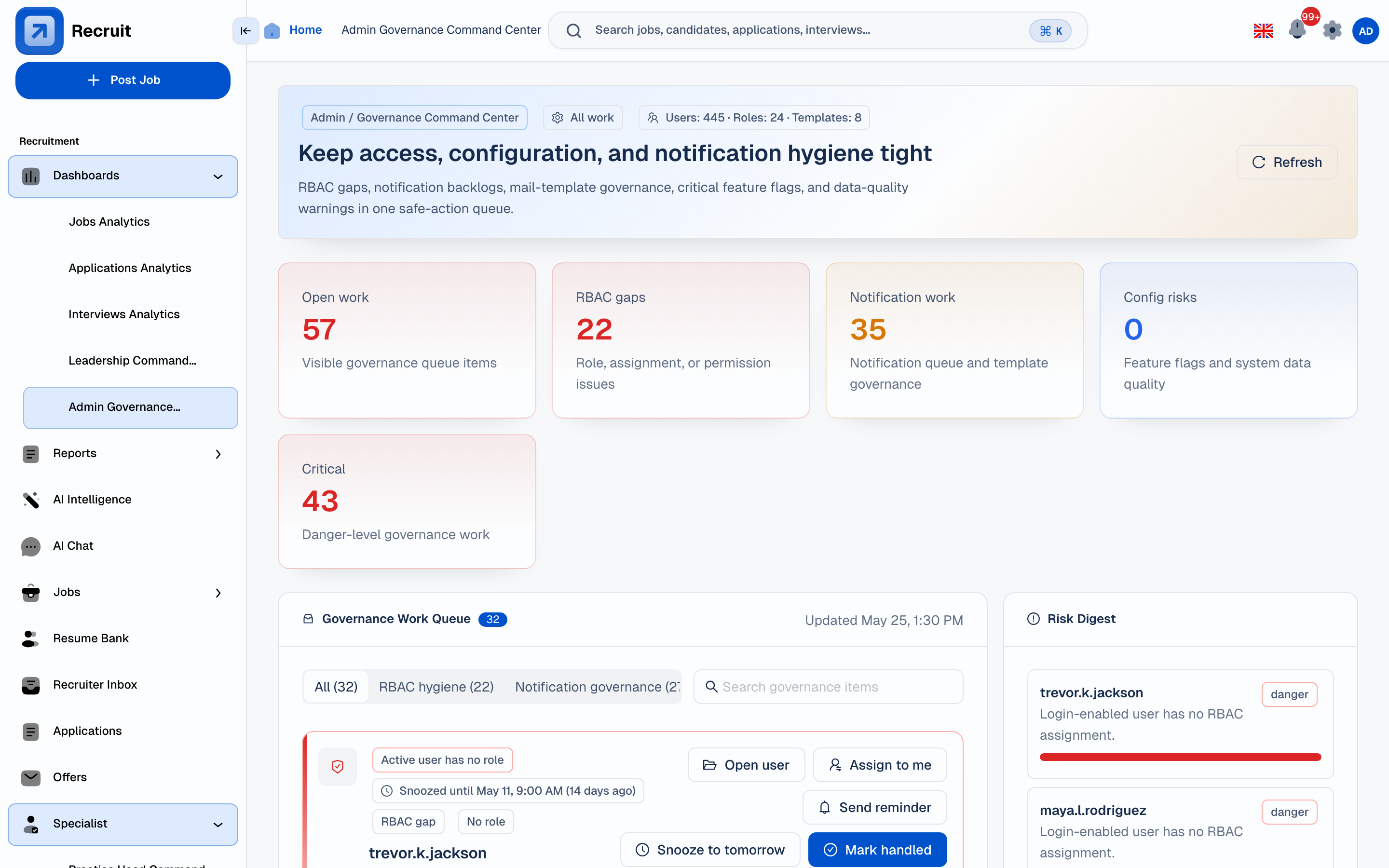Collapse the Dashboards section chevron
Image resolution: width=1389 pixels, height=868 pixels.
tap(218, 176)
